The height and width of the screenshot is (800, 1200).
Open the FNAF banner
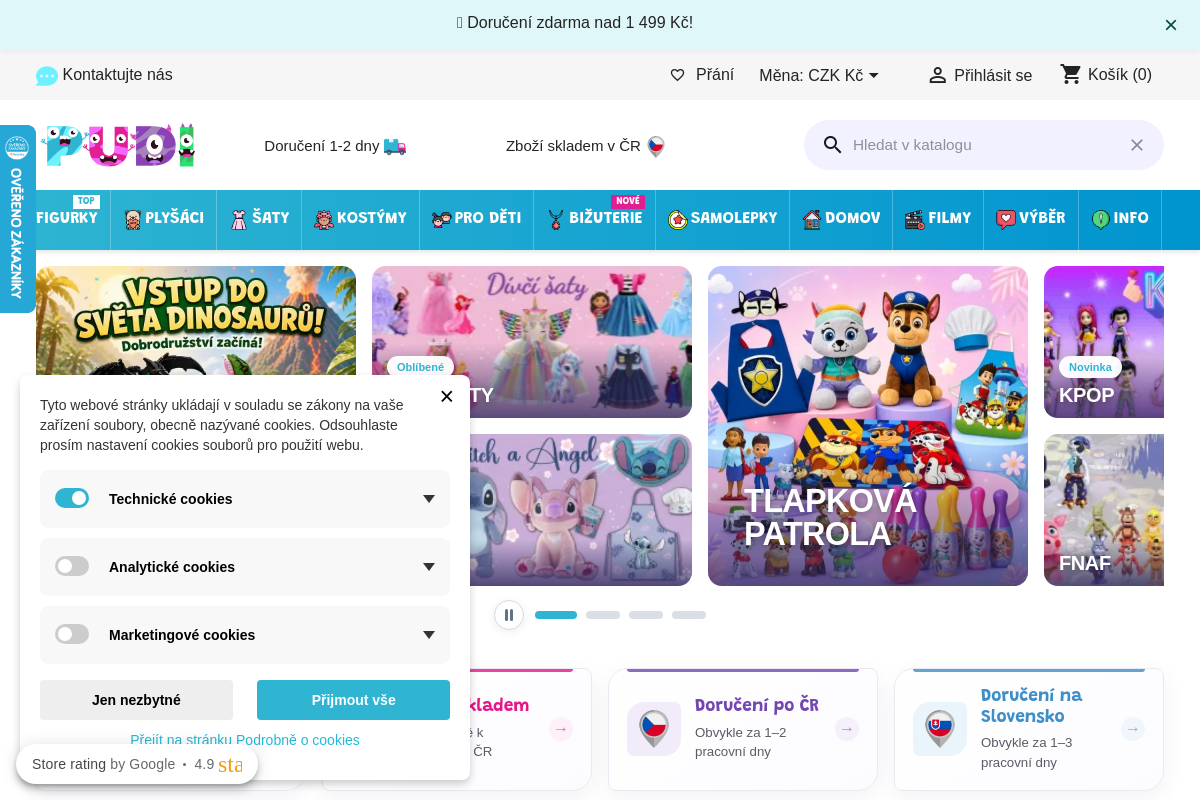click(x=1104, y=510)
